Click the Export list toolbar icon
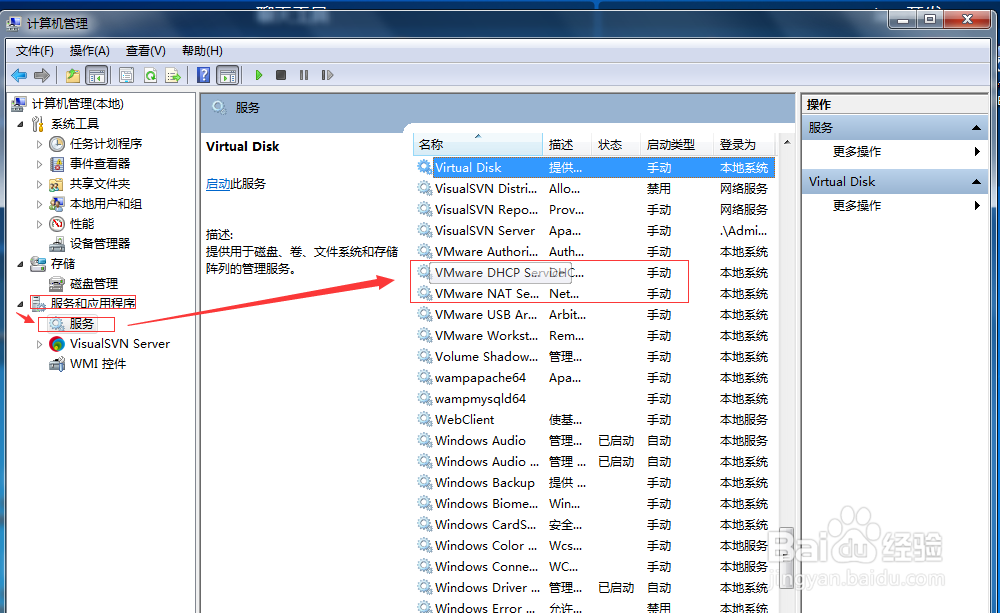The height and width of the screenshot is (613, 1000). point(173,75)
